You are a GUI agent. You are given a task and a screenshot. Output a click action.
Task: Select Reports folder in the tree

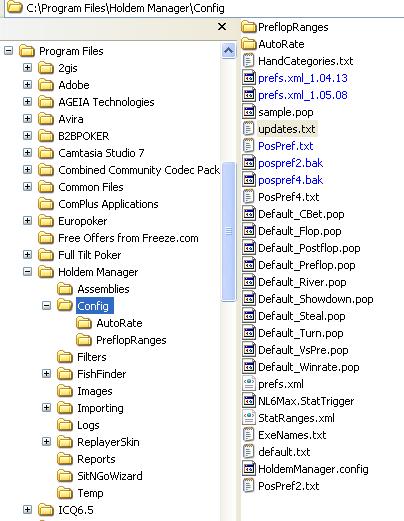tap(96, 459)
